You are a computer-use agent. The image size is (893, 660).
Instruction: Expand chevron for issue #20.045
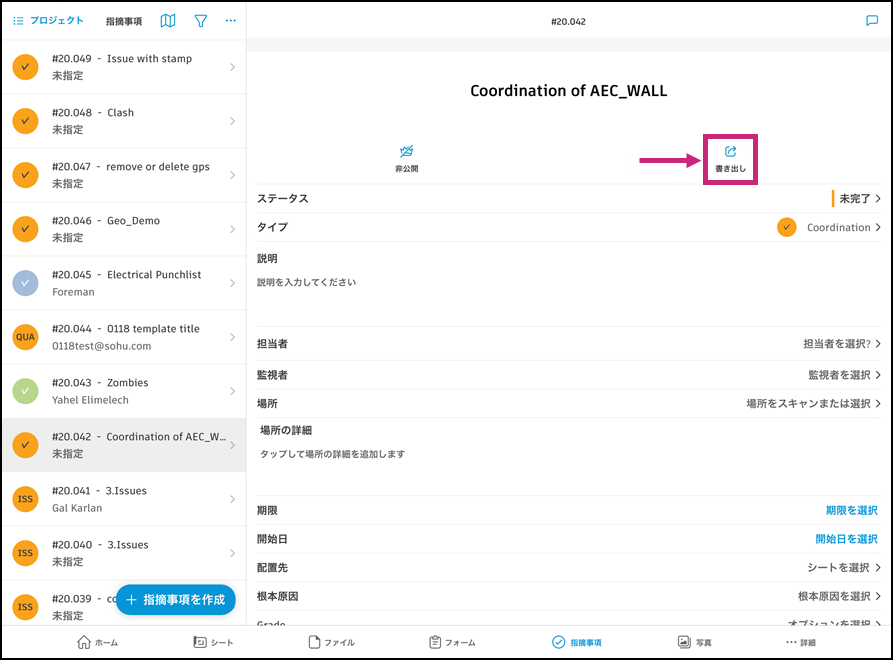point(232,283)
